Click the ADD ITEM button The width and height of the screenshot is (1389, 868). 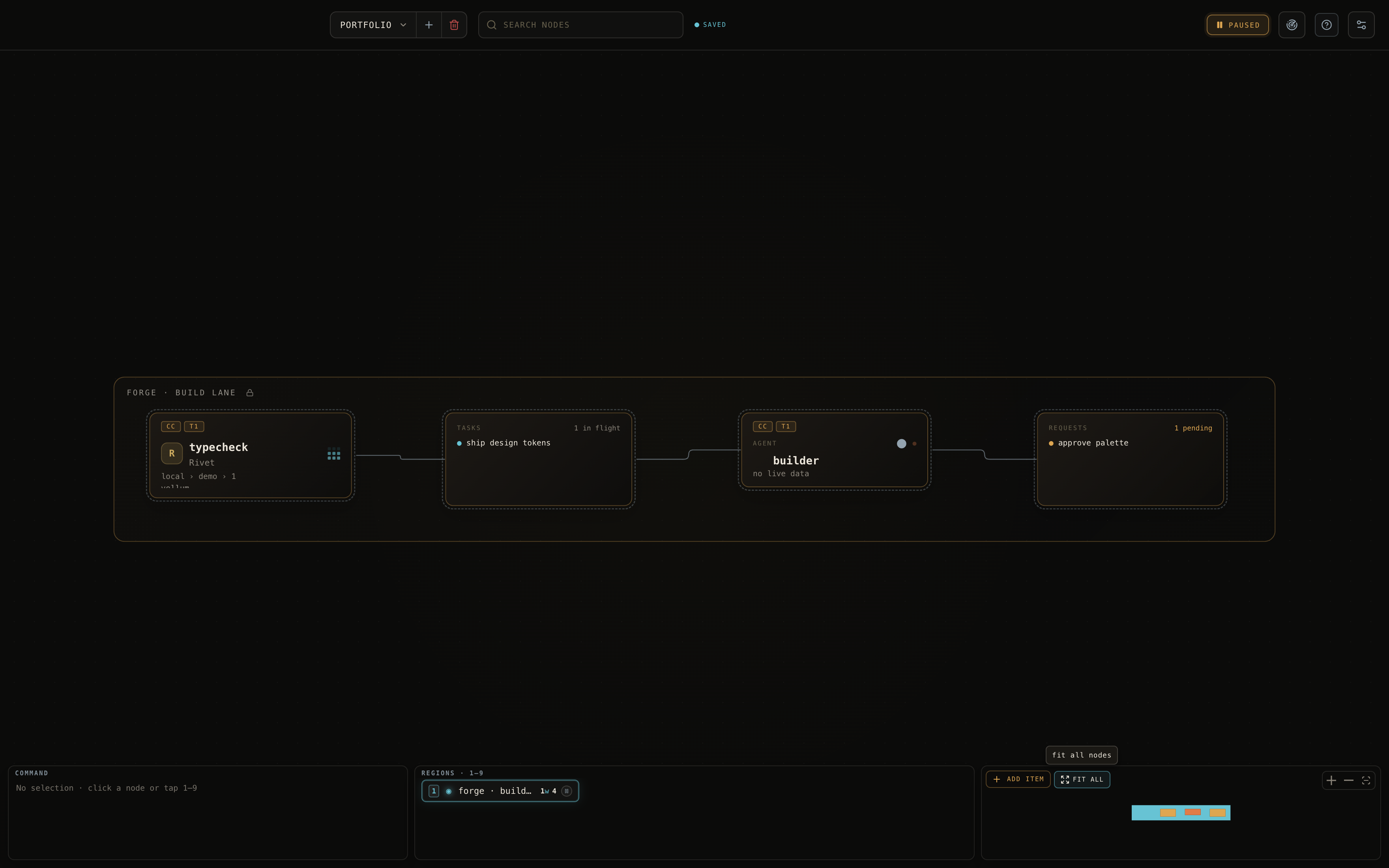coord(1018,779)
